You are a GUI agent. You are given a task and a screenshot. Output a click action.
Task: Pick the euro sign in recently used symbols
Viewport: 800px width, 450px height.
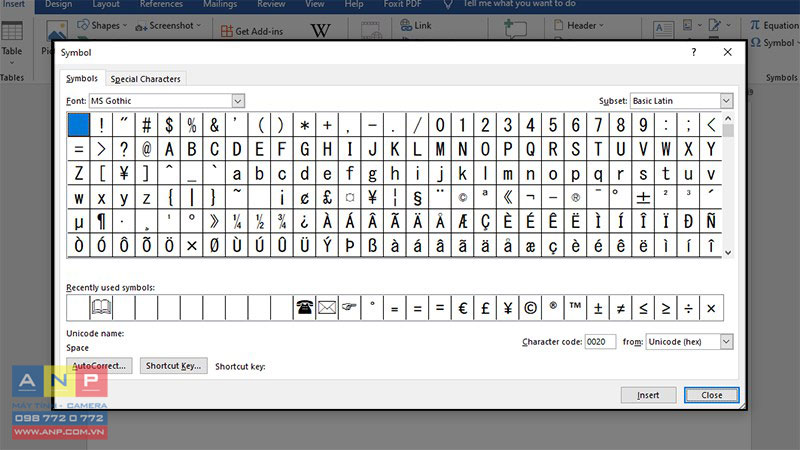click(462, 308)
